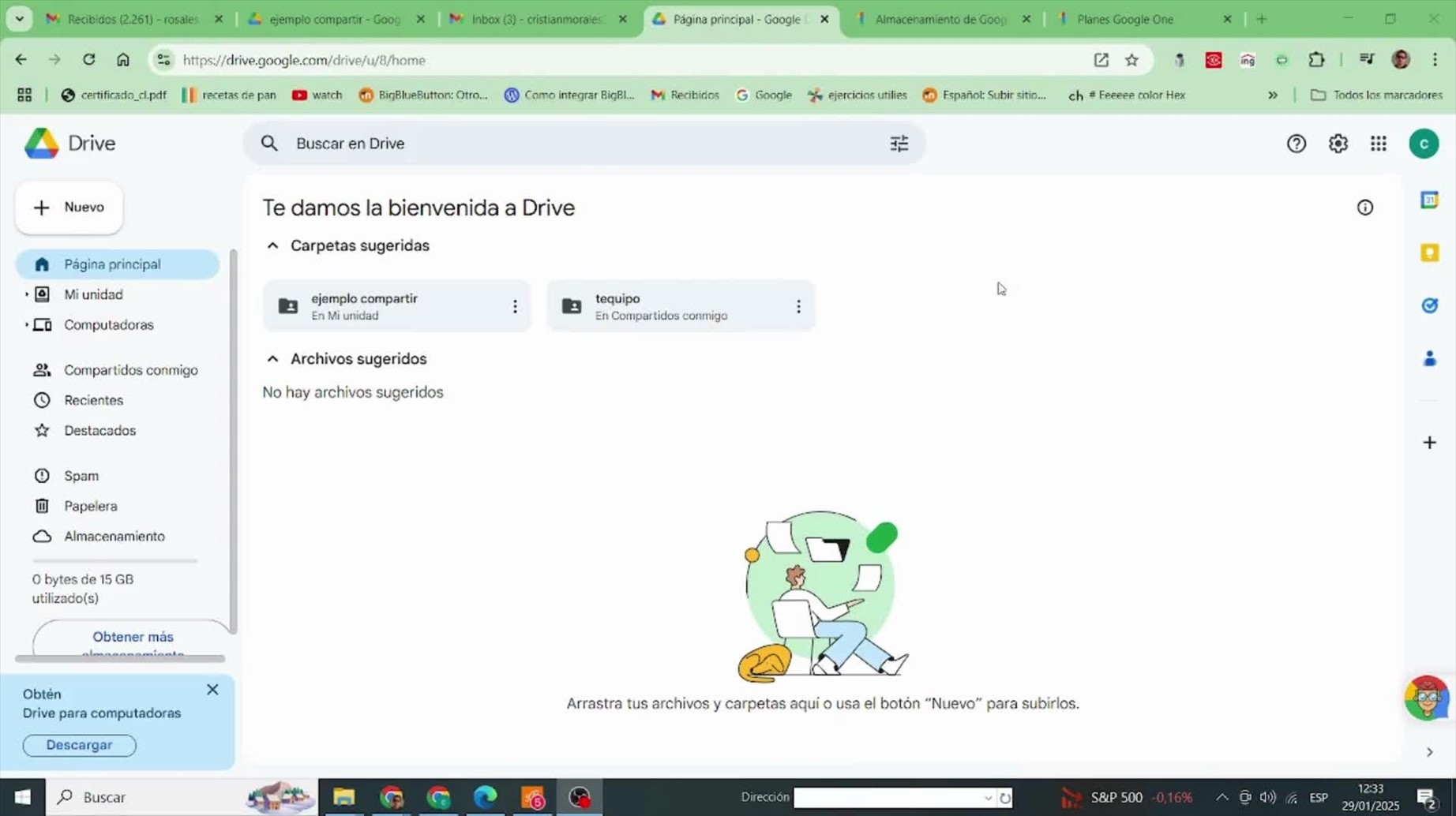Show details info panel icon
Screen dimensions: 1456x816
pos(1364,208)
